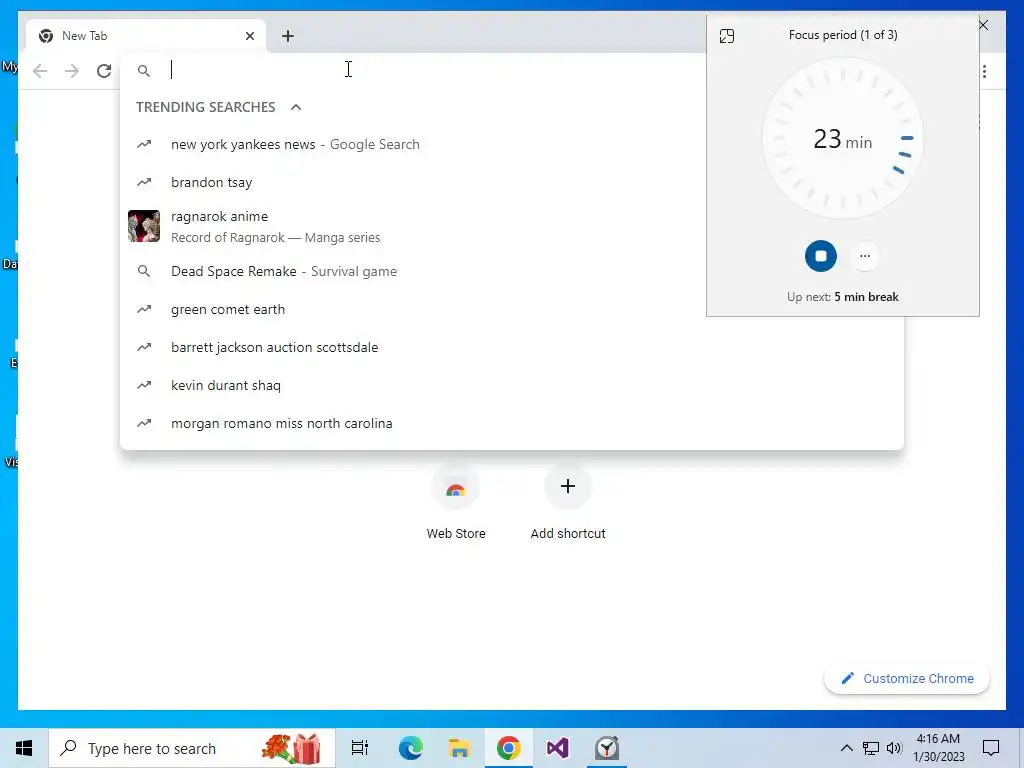Click the taskbar search box
The height and width of the screenshot is (768, 1024).
tap(192, 748)
